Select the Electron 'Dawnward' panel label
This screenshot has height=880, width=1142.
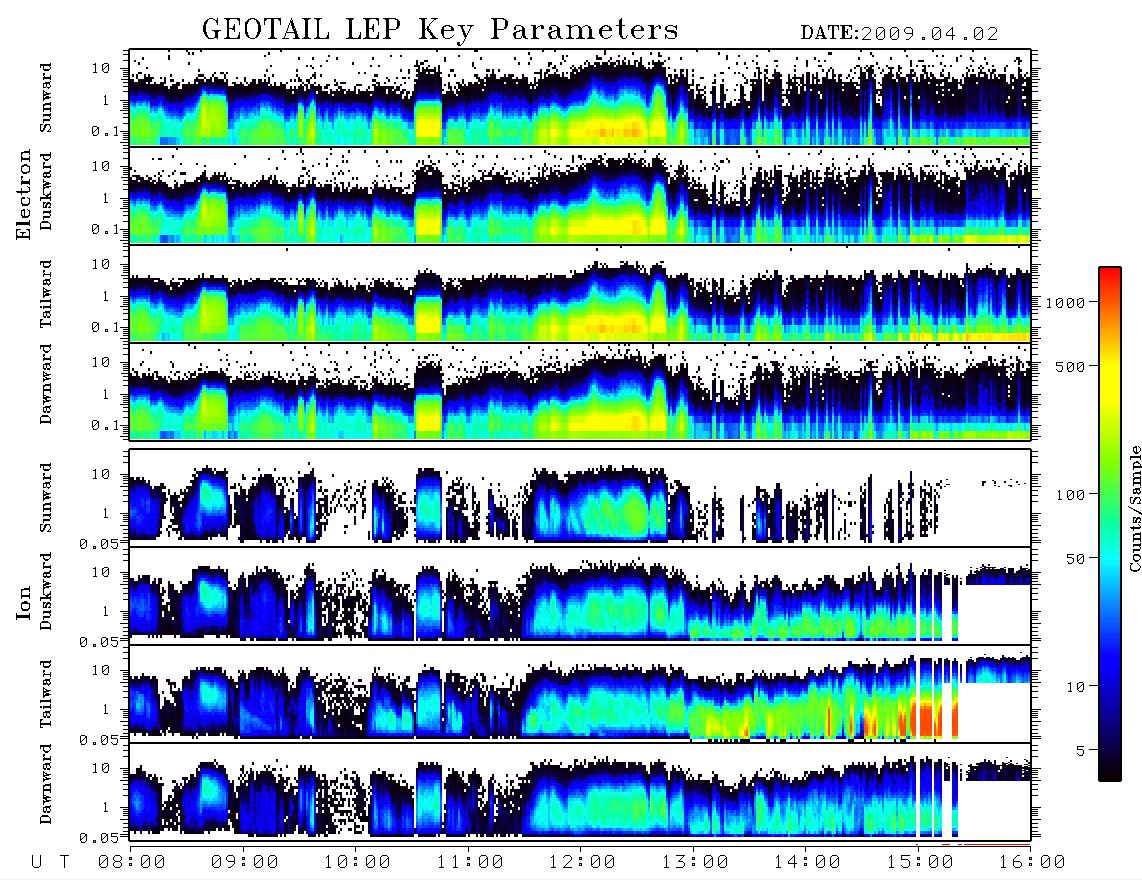pyautogui.click(x=46, y=384)
